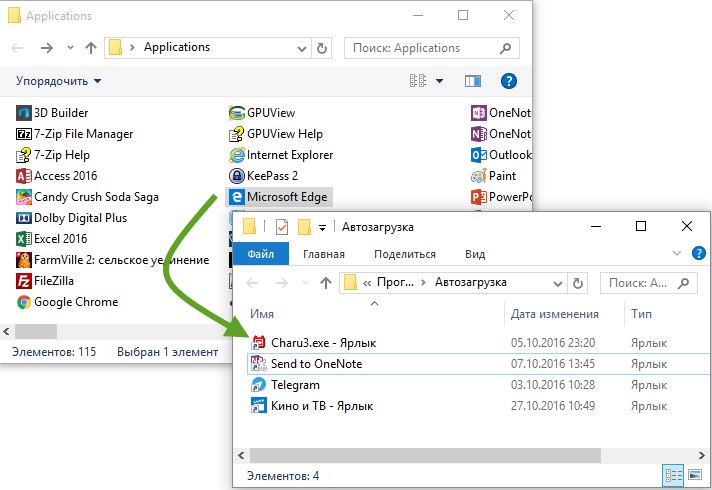712x490 pixels.
Task: Select Candy Crush Soda Saga icon
Action: pyautogui.click(x=24, y=197)
